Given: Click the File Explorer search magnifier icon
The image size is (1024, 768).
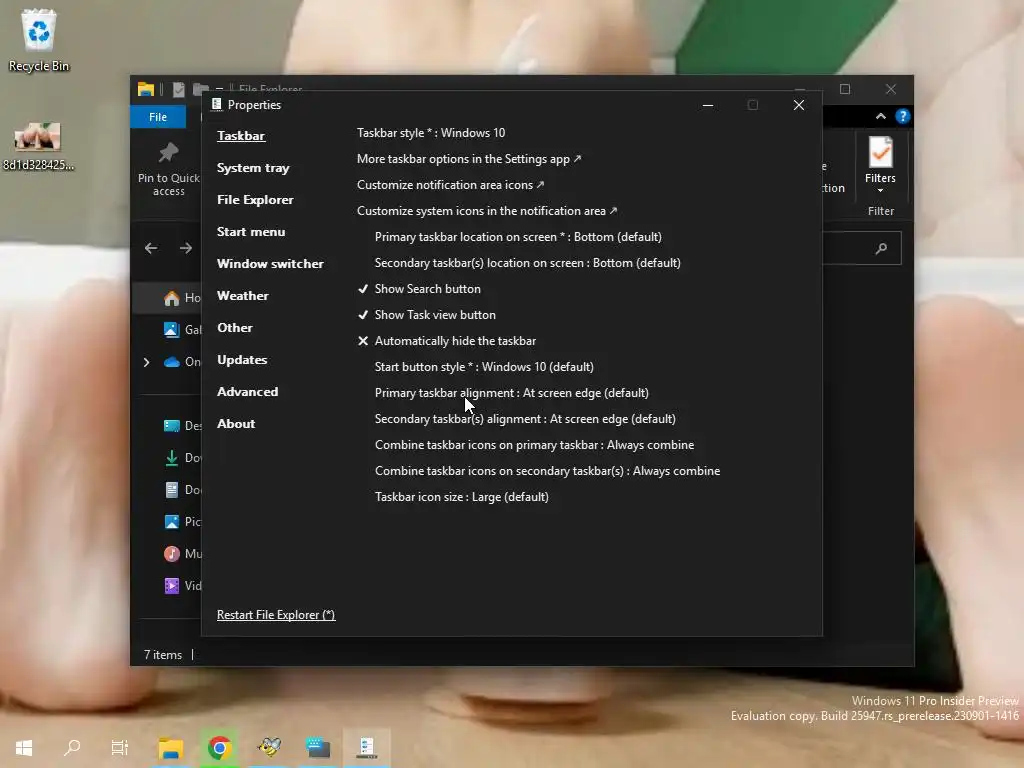Looking at the screenshot, I should click(x=881, y=248).
